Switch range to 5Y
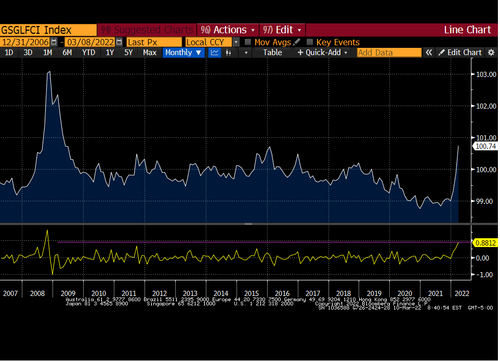Viewport: 500px width, 361px height. [x=129, y=53]
